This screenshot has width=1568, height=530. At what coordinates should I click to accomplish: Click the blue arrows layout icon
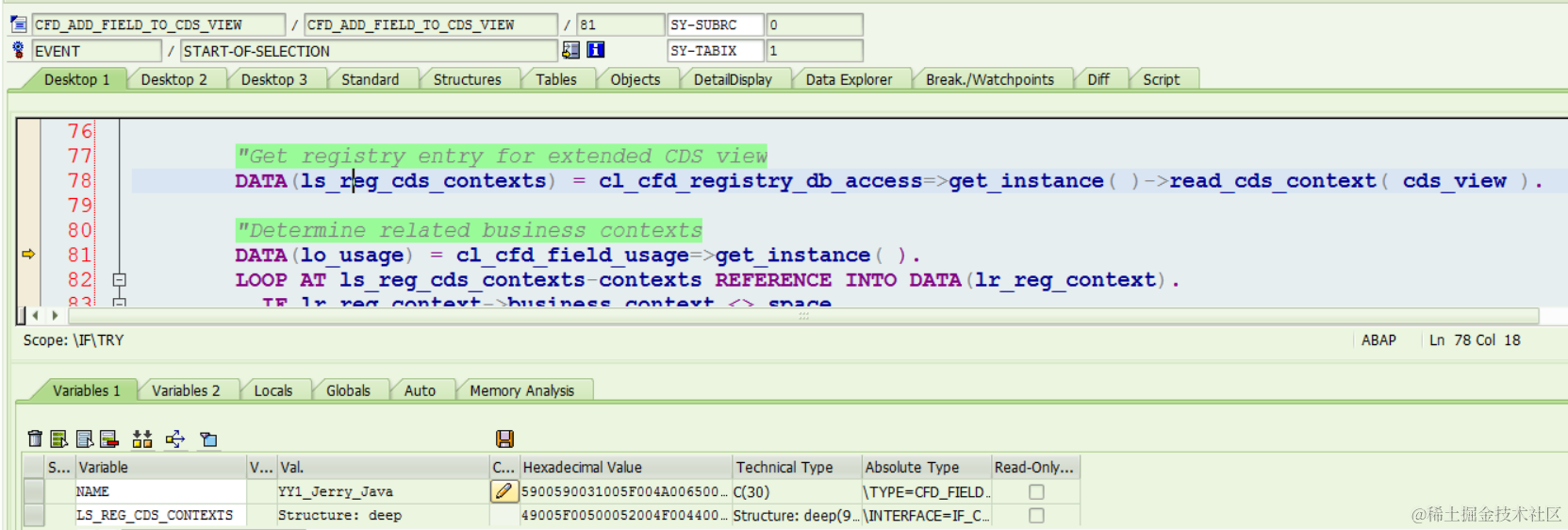pyautogui.click(x=175, y=439)
